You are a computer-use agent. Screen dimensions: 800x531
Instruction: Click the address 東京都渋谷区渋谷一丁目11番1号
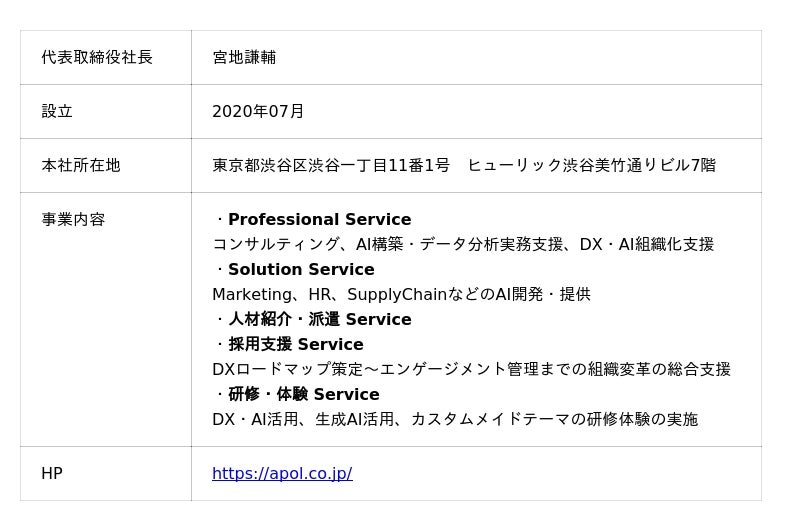(x=331, y=165)
